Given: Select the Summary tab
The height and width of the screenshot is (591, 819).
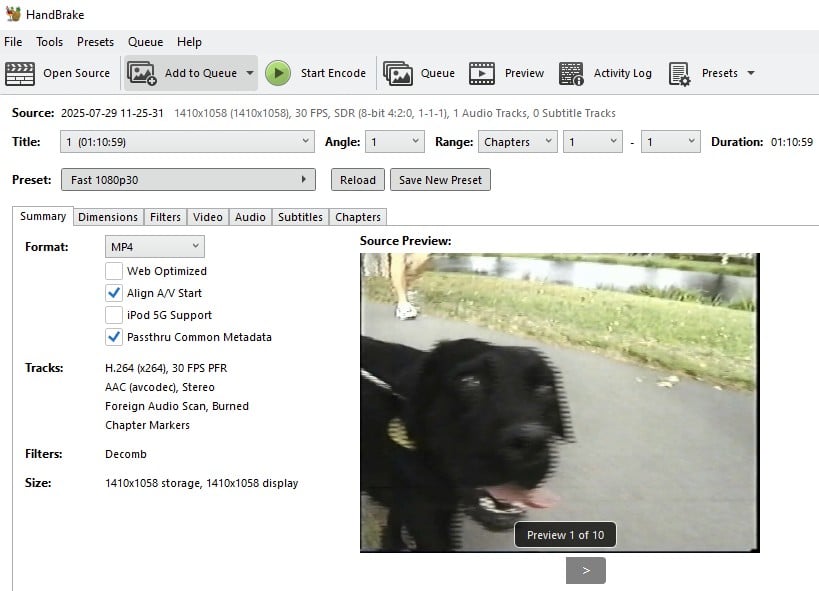Looking at the screenshot, I should (43, 216).
